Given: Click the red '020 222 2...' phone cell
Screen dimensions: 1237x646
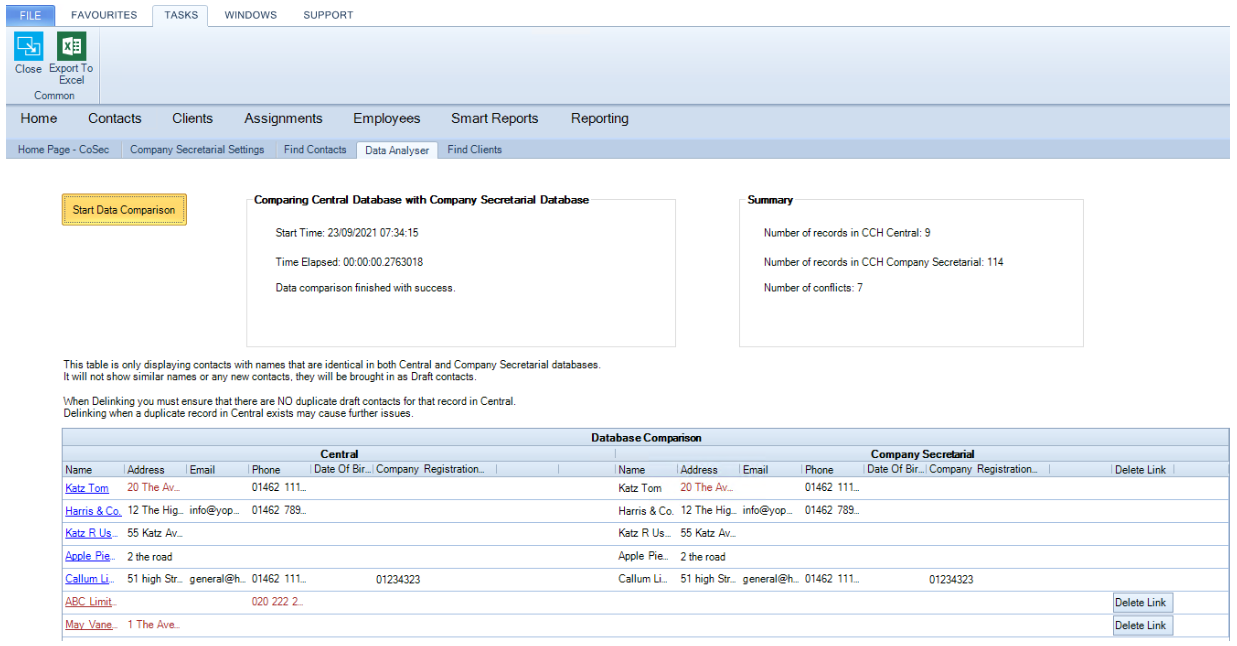Looking at the screenshot, I should point(277,602).
